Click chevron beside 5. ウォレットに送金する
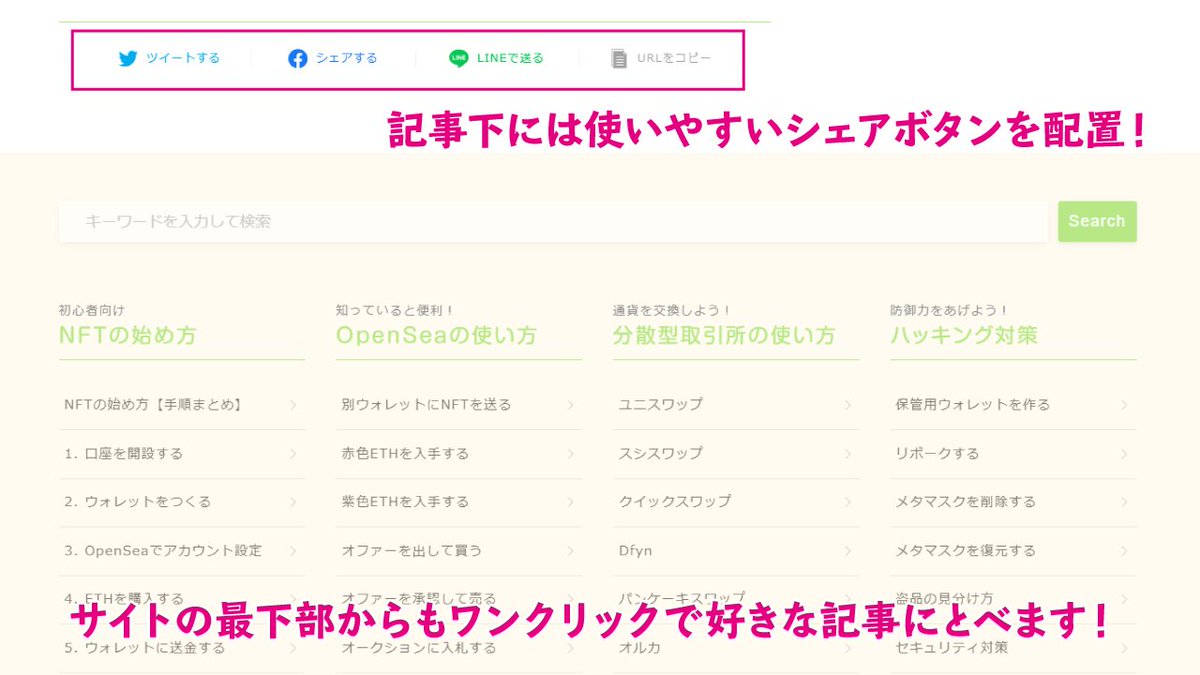Viewport: 1200px width, 675px height. click(x=293, y=648)
